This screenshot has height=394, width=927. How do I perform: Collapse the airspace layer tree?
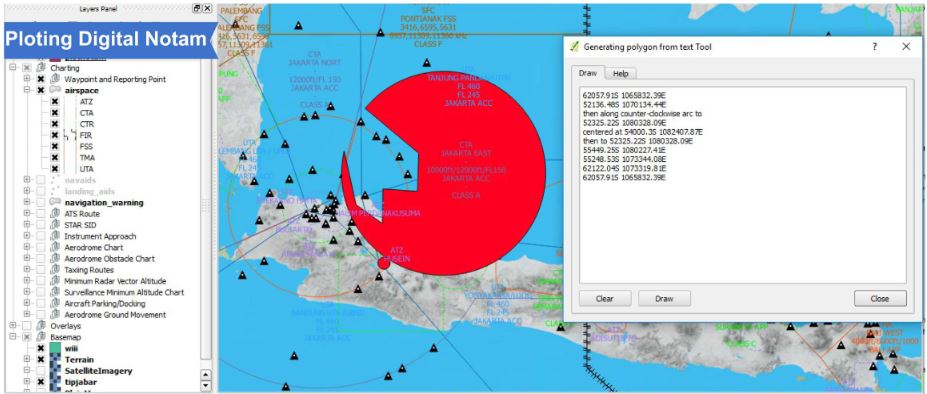point(27,91)
